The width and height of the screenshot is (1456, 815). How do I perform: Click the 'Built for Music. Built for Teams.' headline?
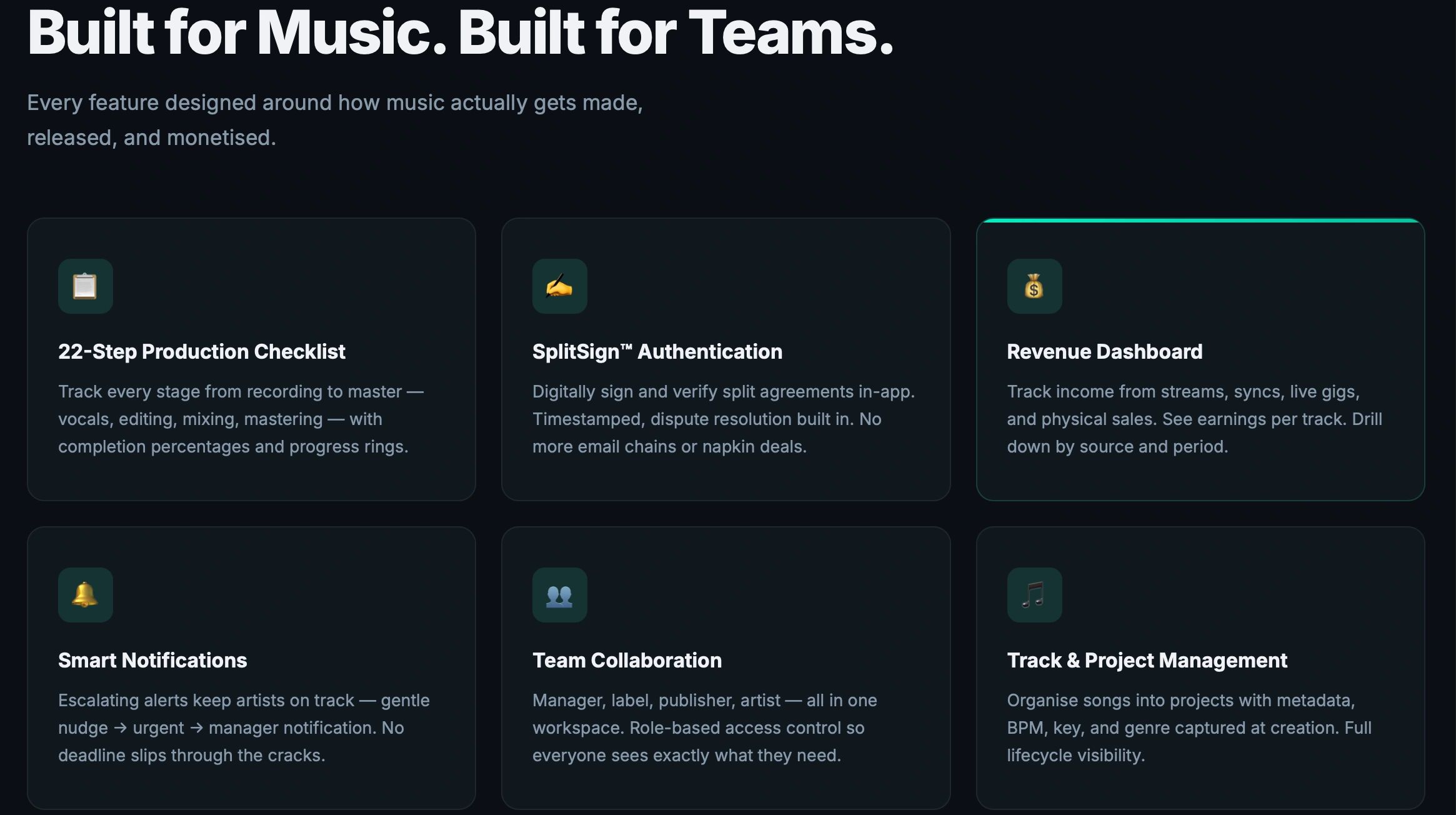tap(461, 32)
